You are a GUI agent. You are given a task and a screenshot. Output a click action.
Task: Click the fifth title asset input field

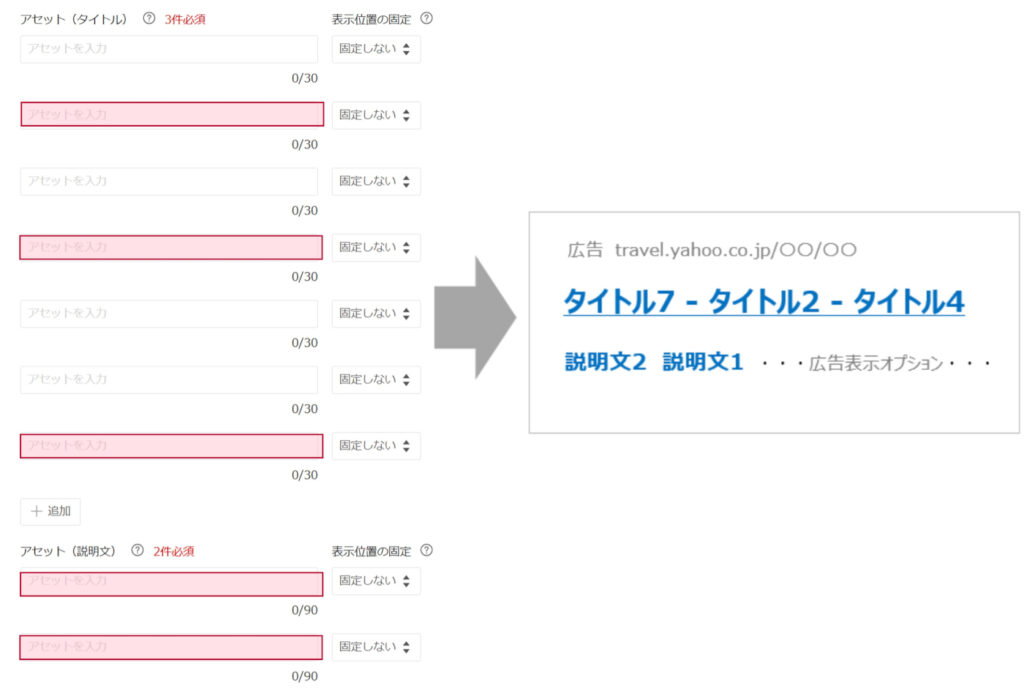(169, 313)
